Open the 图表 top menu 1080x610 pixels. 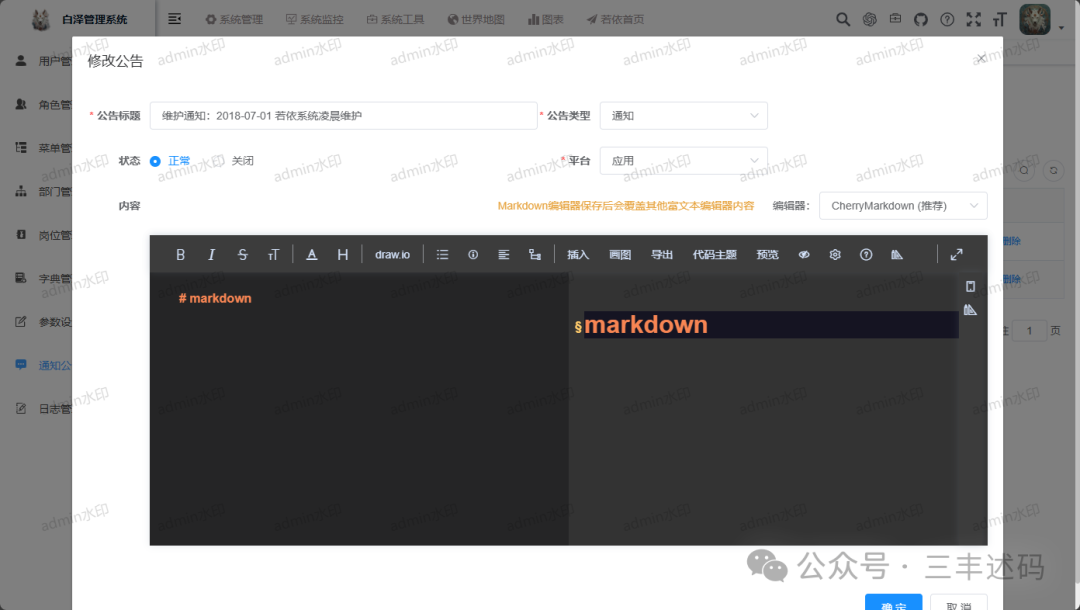[546, 19]
